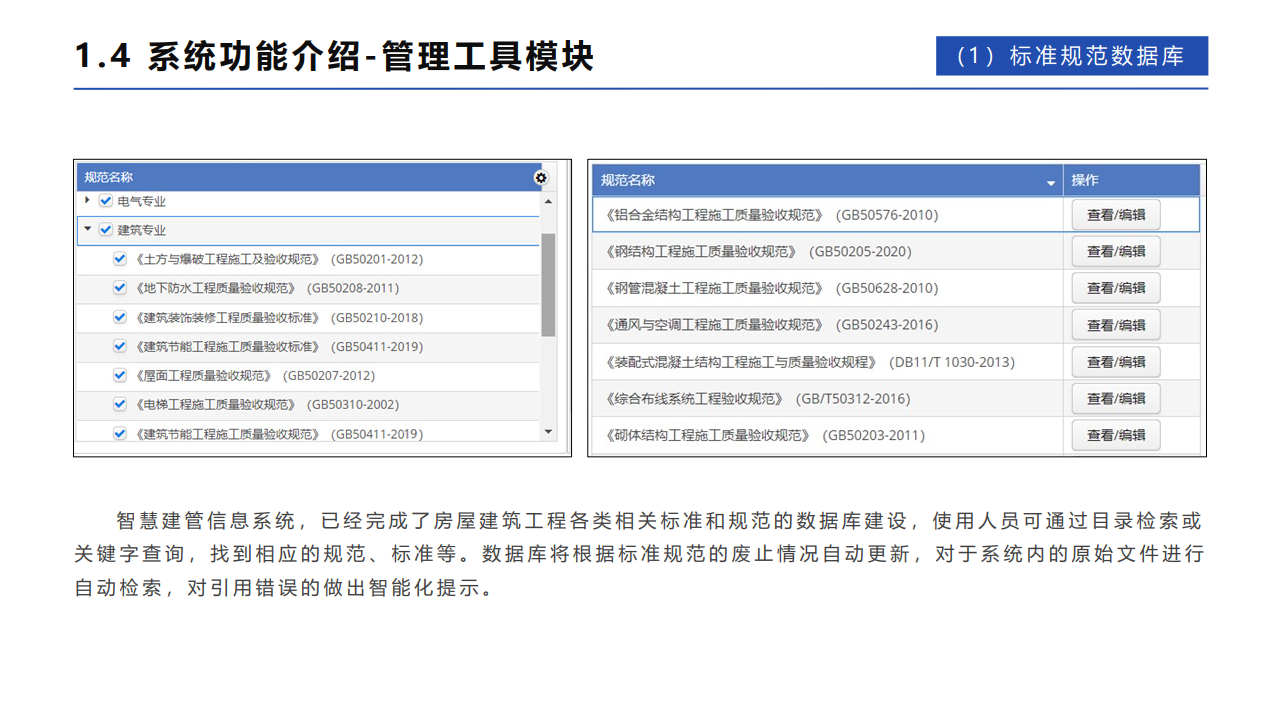1280x720 pixels.
Task: Open the gear settings icon in tree header
Action: click(x=541, y=178)
